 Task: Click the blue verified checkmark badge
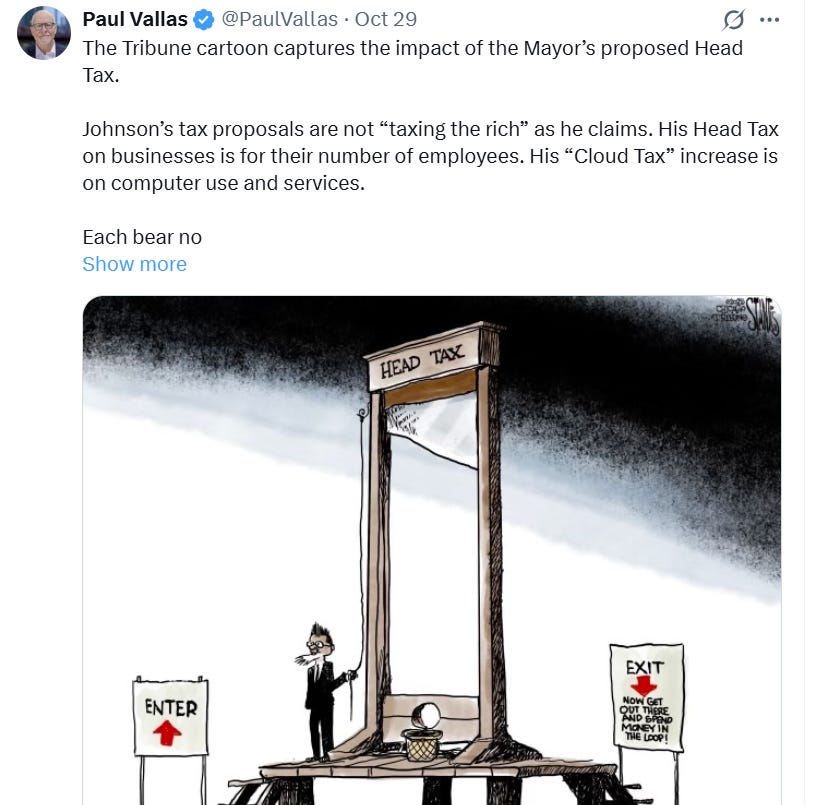pos(204,20)
